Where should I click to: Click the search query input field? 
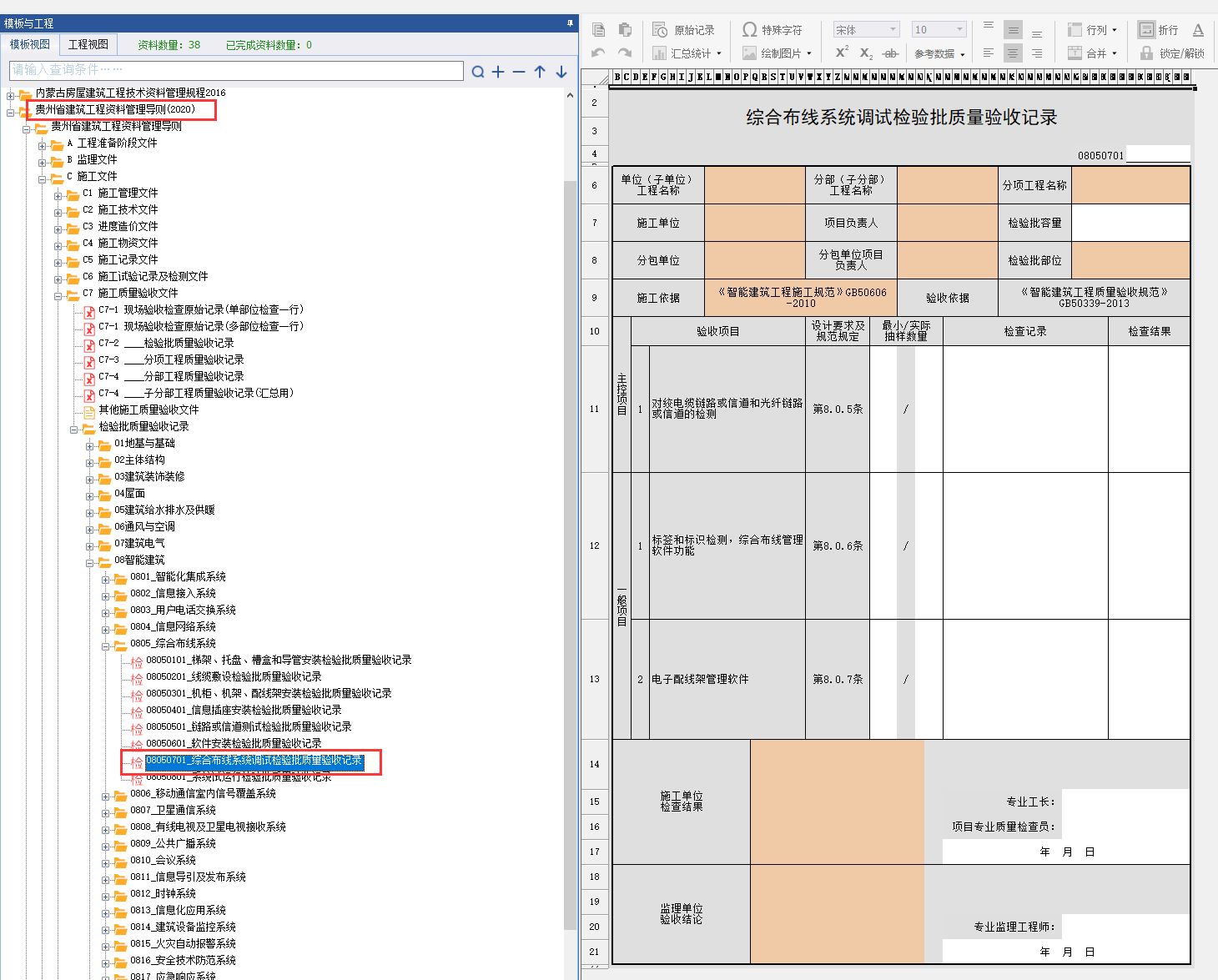click(237, 70)
